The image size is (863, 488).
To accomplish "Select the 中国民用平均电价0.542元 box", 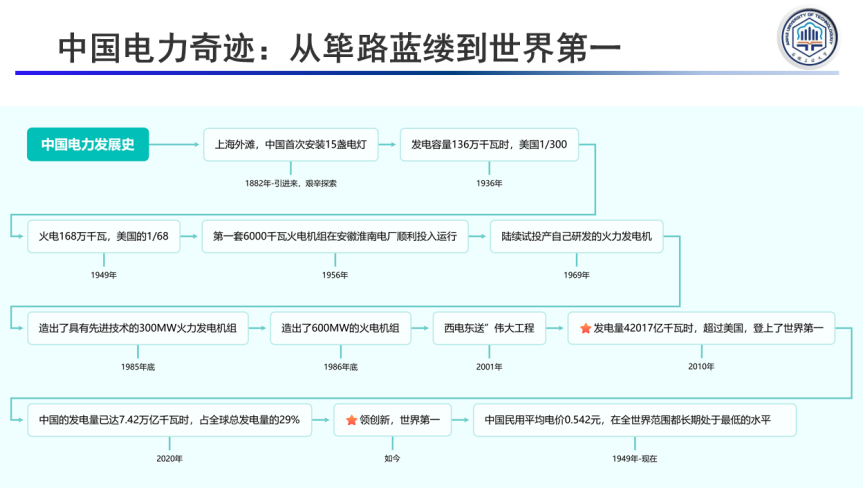I will pyautogui.click(x=634, y=420).
